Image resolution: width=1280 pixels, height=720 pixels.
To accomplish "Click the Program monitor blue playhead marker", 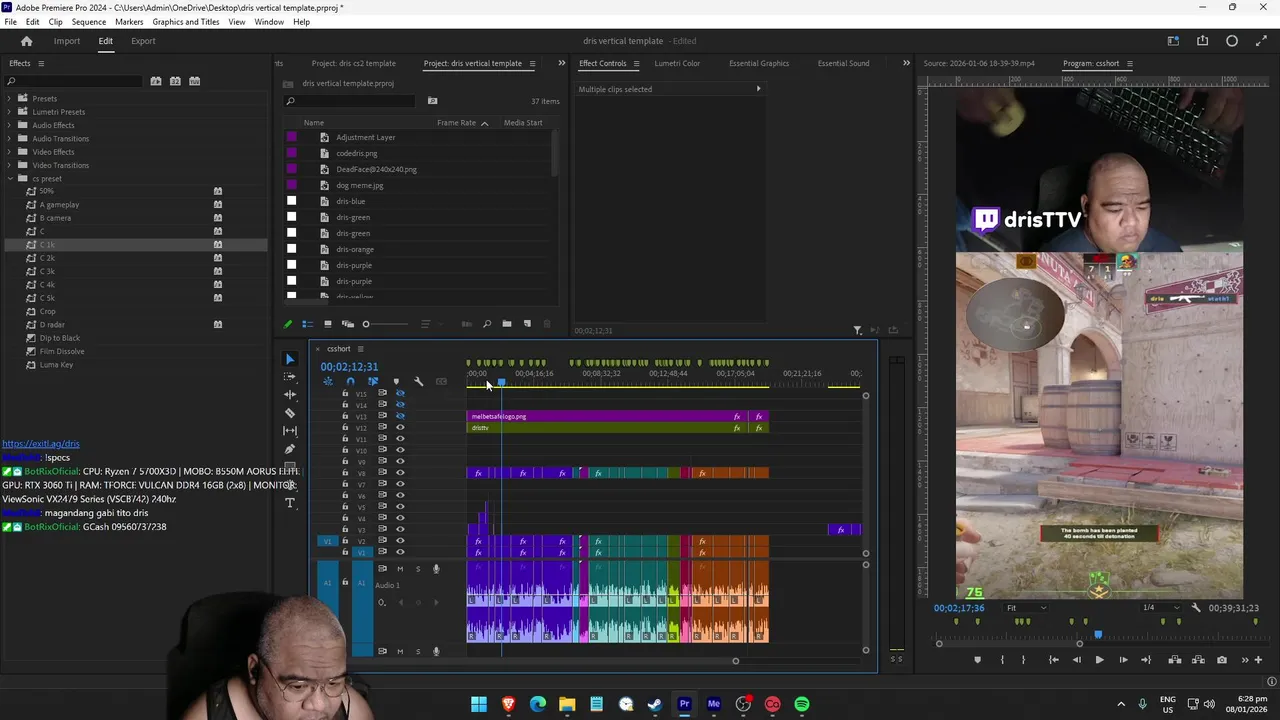I will [x=1098, y=634].
